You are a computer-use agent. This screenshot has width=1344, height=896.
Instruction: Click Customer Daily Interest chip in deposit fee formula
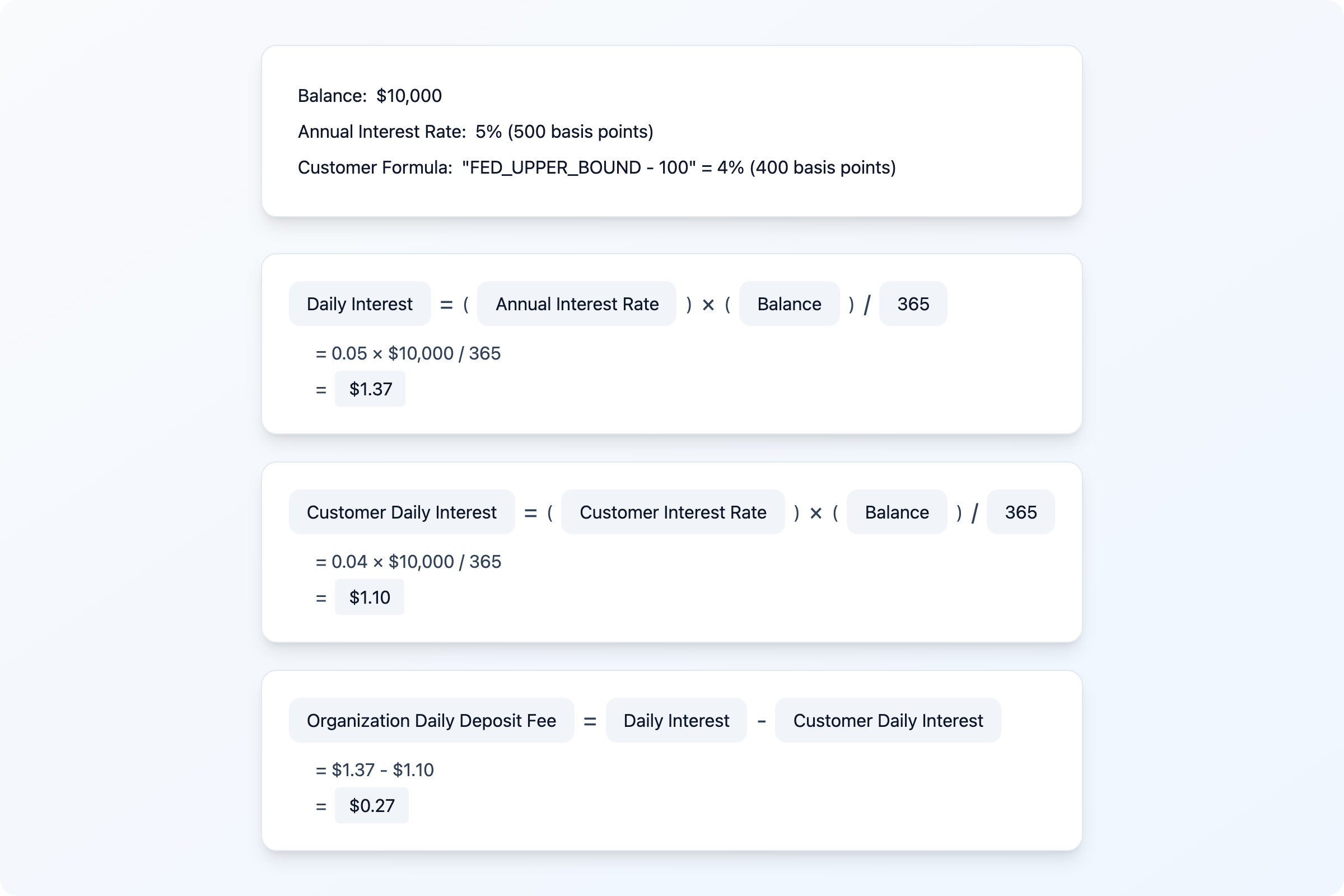click(888, 721)
